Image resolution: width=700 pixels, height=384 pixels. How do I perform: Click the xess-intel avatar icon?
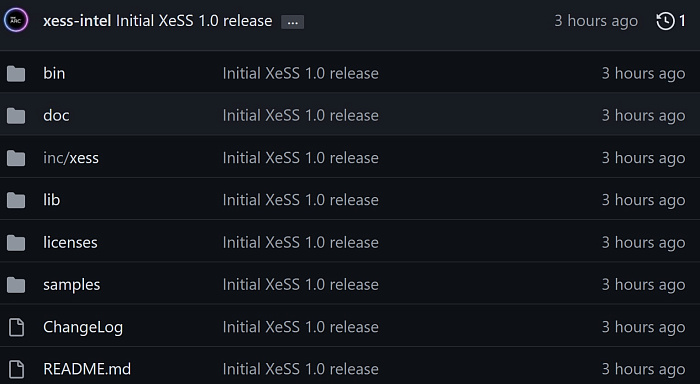[x=16, y=21]
